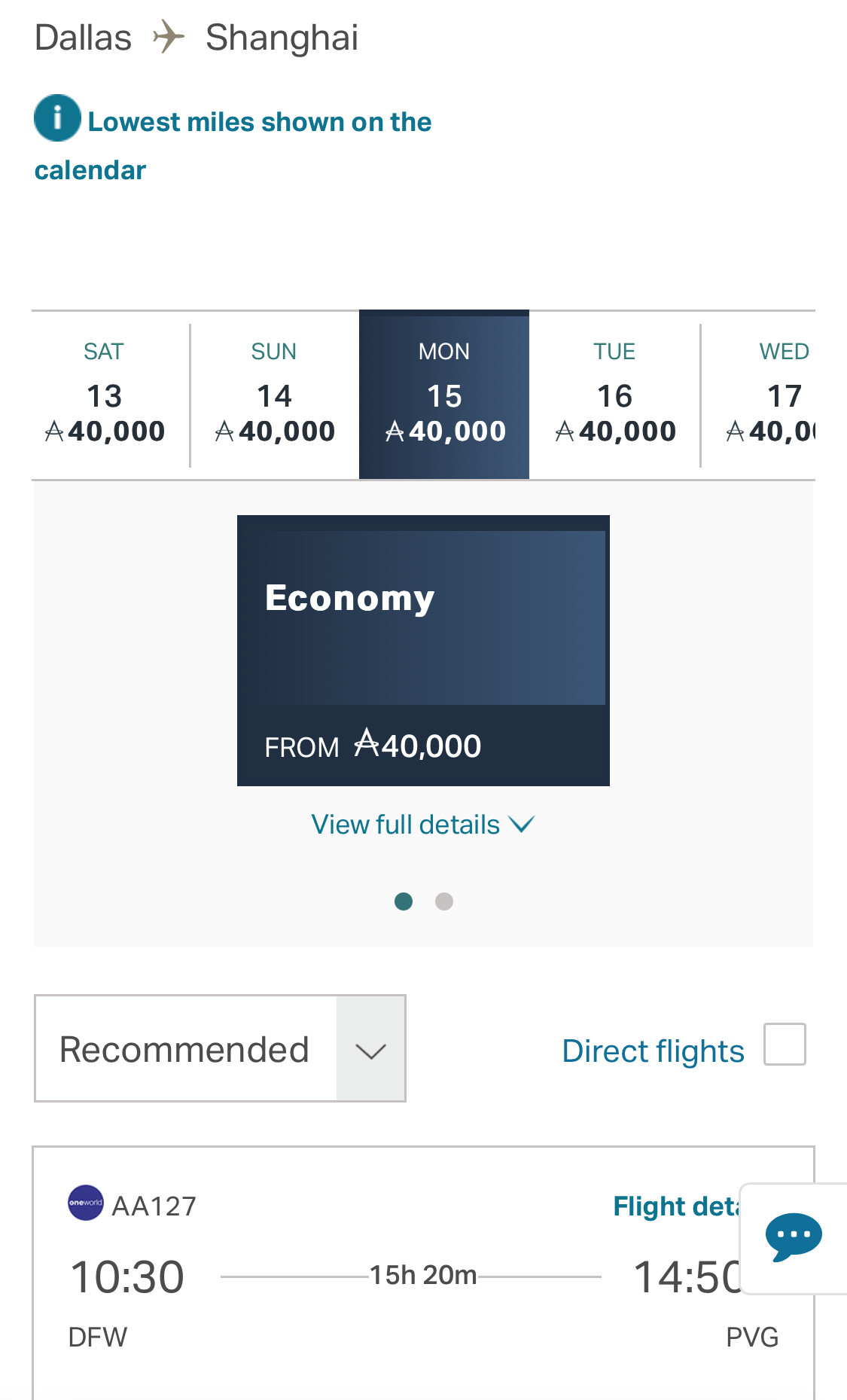Choose the Economy fare card
This screenshot has width=847, height=1400.
[423, 650]
